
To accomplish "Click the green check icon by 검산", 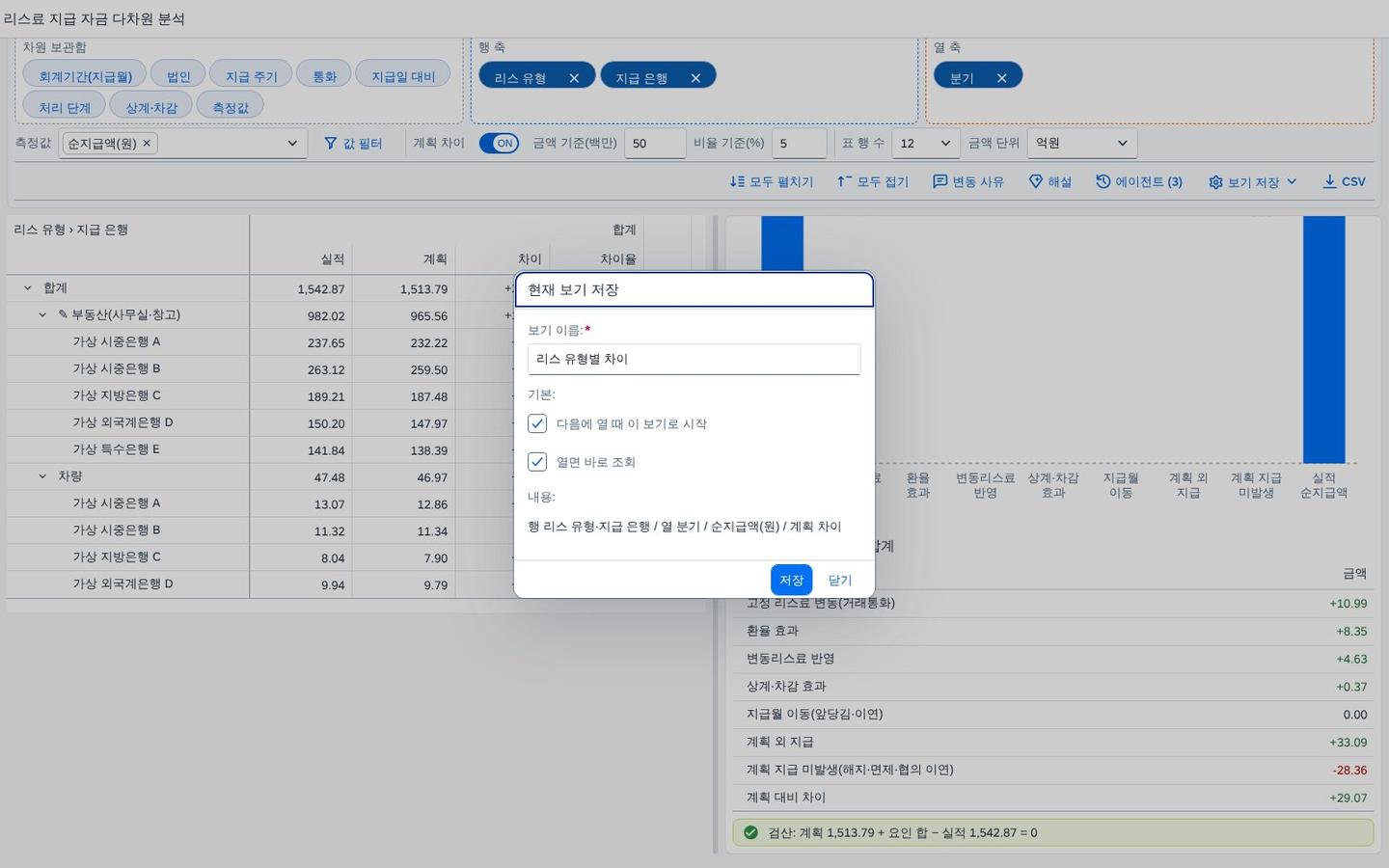I will pyautogui.click(x=750, y=832).
